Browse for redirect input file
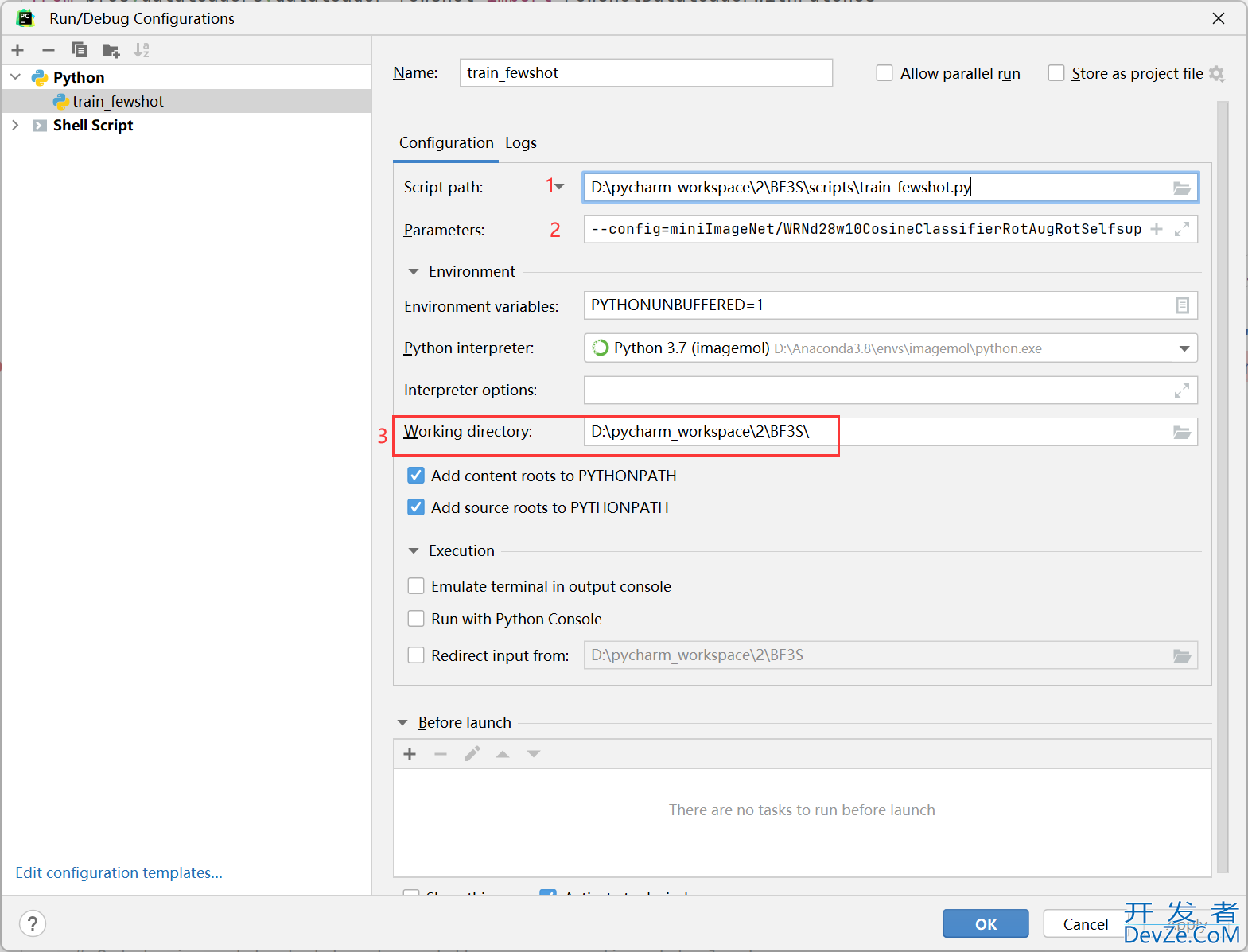1248x952 pixels. [1182, 655]
